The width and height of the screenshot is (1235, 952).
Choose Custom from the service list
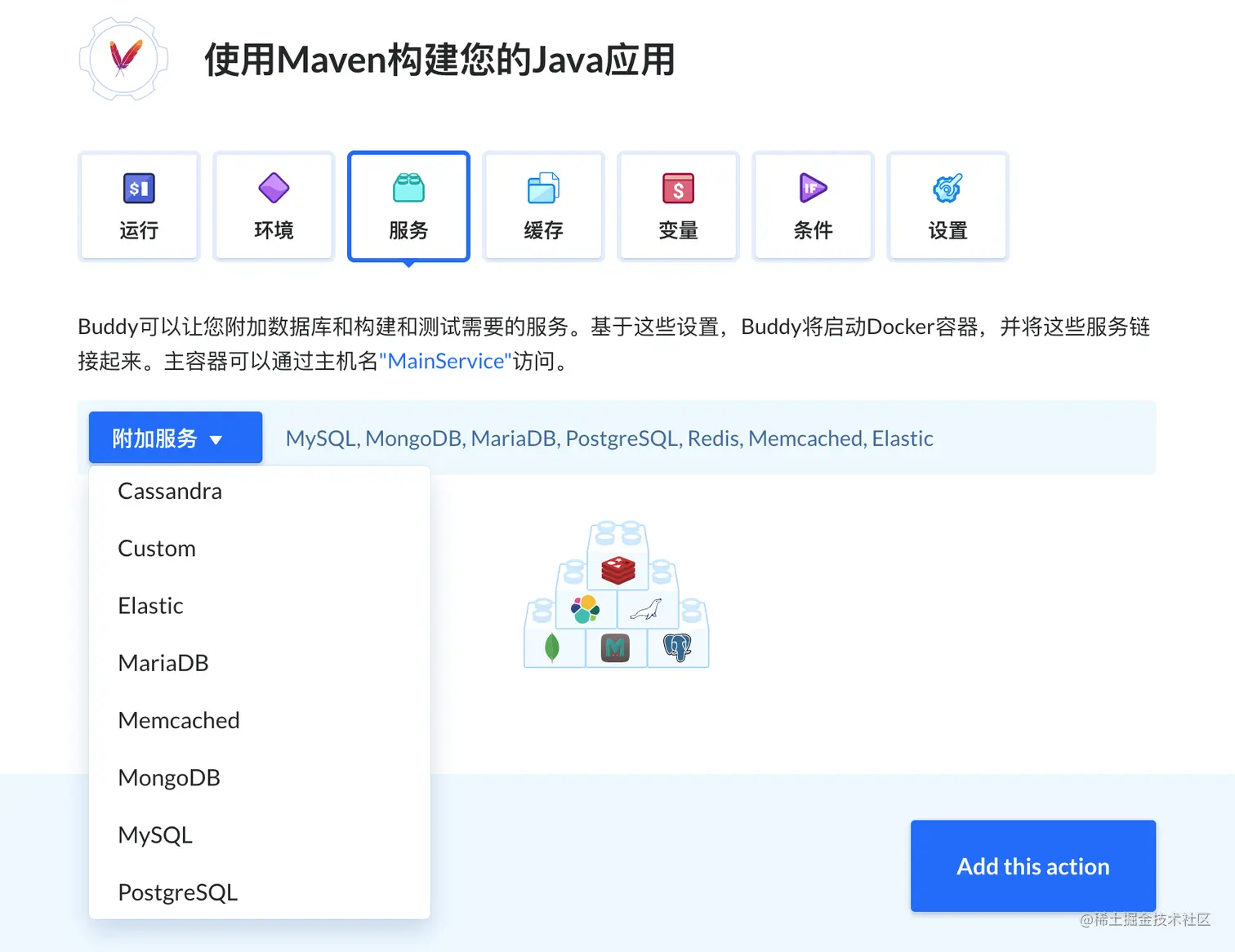pos(260,549)
